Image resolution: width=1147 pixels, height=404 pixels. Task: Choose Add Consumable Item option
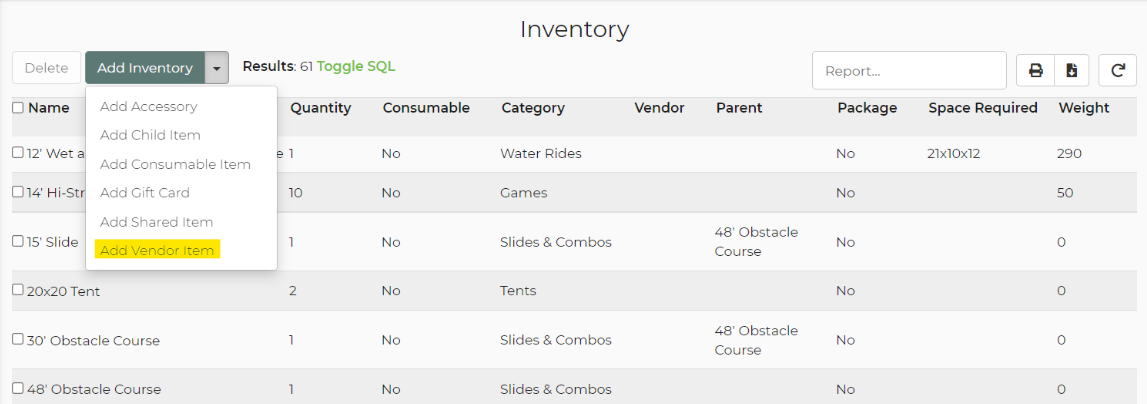pyautogui.click(x=176, y=164)
